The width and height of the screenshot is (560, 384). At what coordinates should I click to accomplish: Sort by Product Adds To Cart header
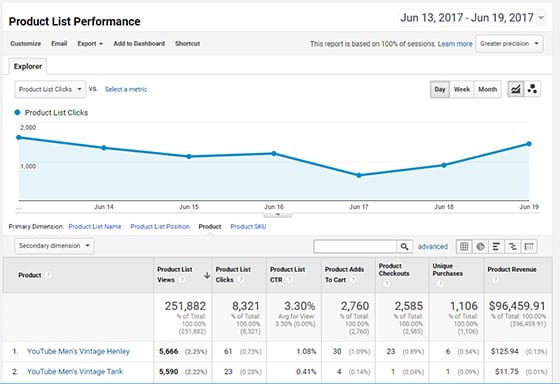pyautogui.click(x=344, y=274)
